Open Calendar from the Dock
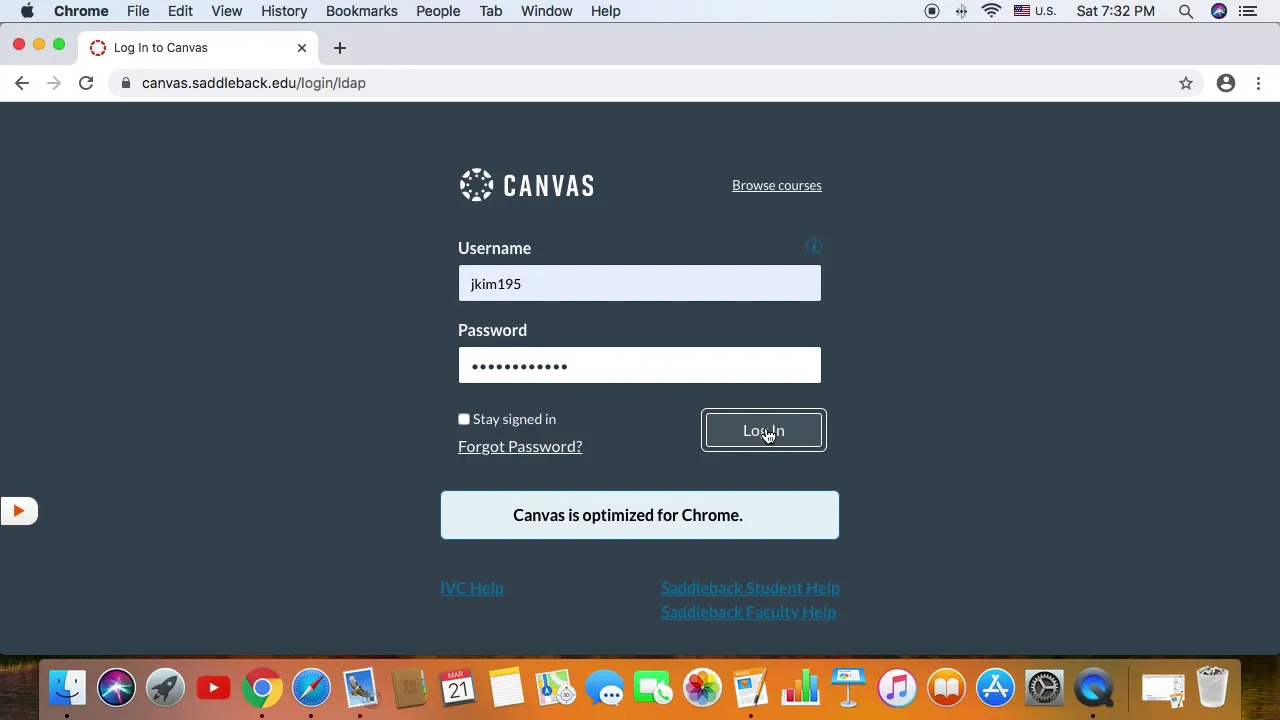The width and height of the screenshot is (1280, 720). (458, 688)
